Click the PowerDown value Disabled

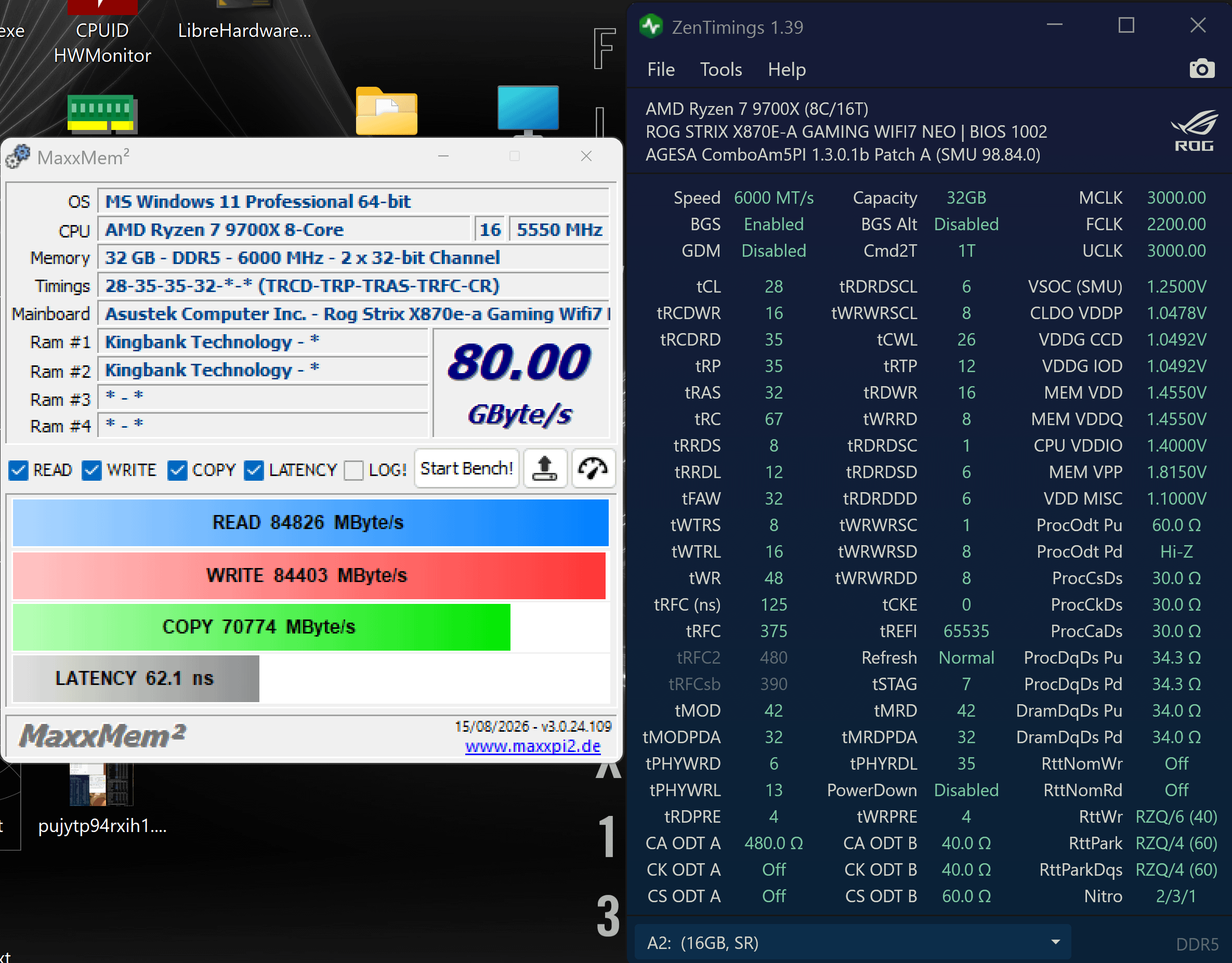966,790
